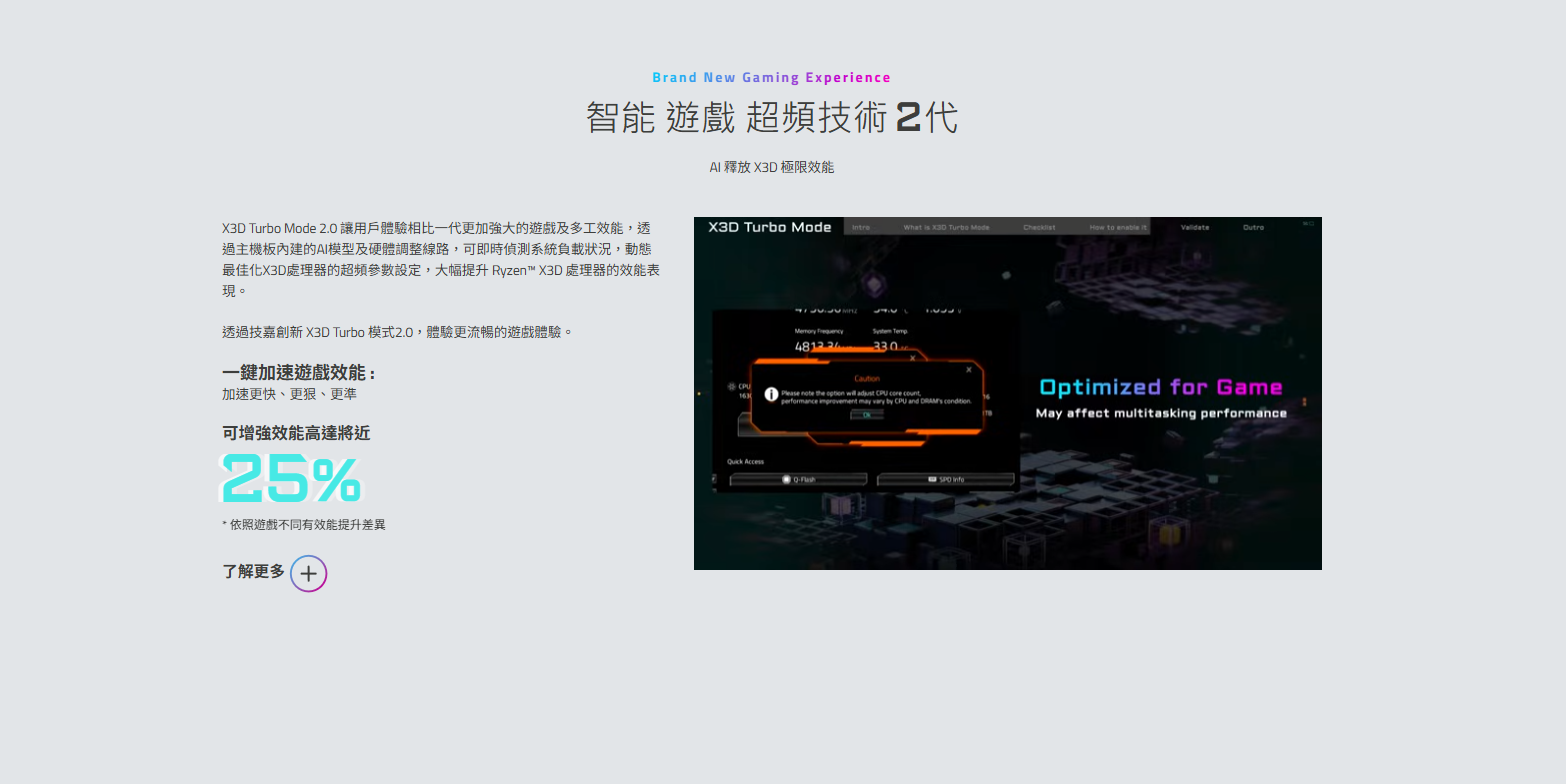Image resolution: width=1566 pixels, height=784 pixels.
Task: Click the subtitle AI 釋放 X3D 極限效能
Action: point(771,167)
